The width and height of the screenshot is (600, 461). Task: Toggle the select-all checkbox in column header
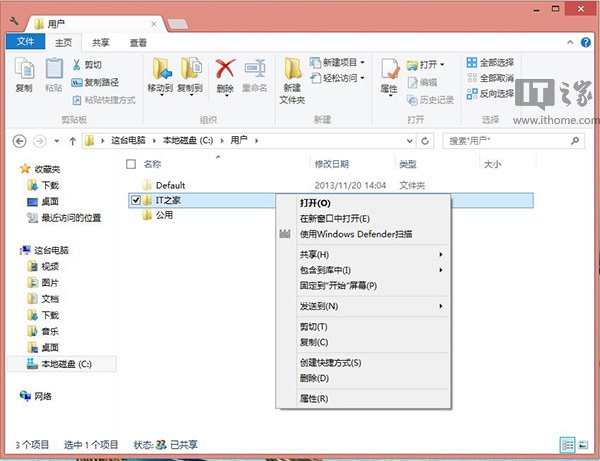[131, 164]
